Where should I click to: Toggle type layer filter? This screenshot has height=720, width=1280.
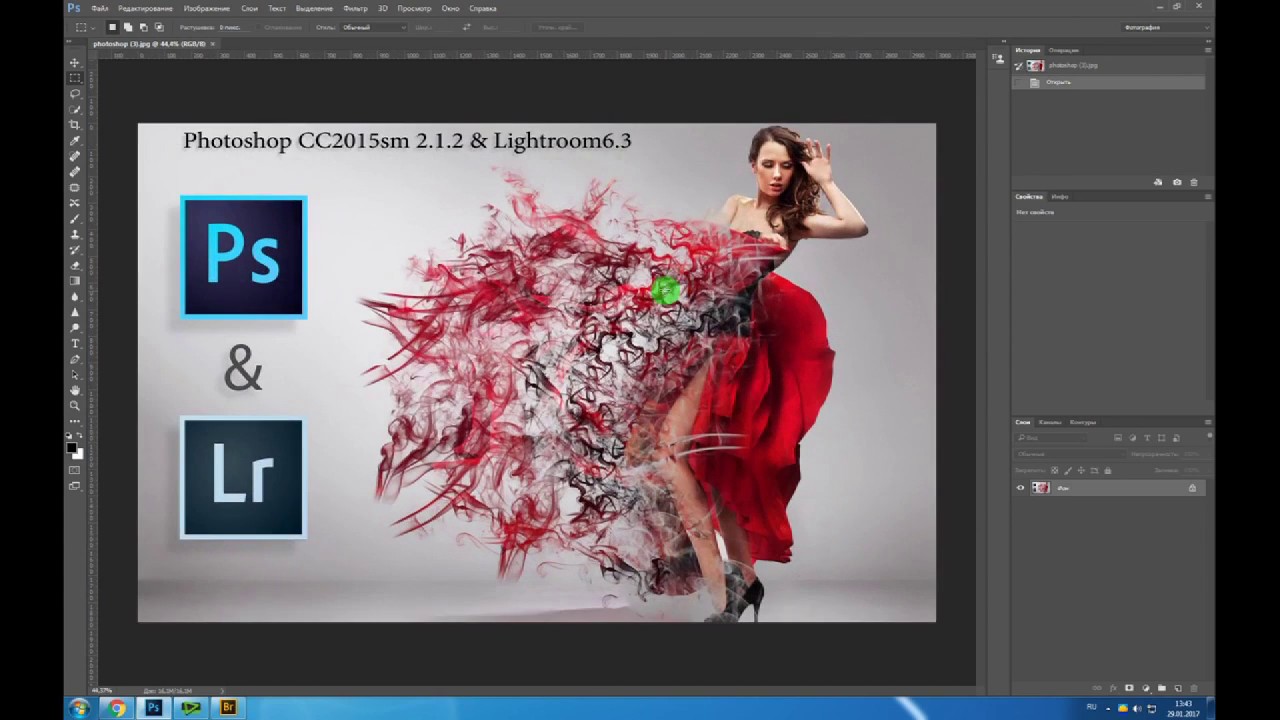click(x=1147, y=438)
